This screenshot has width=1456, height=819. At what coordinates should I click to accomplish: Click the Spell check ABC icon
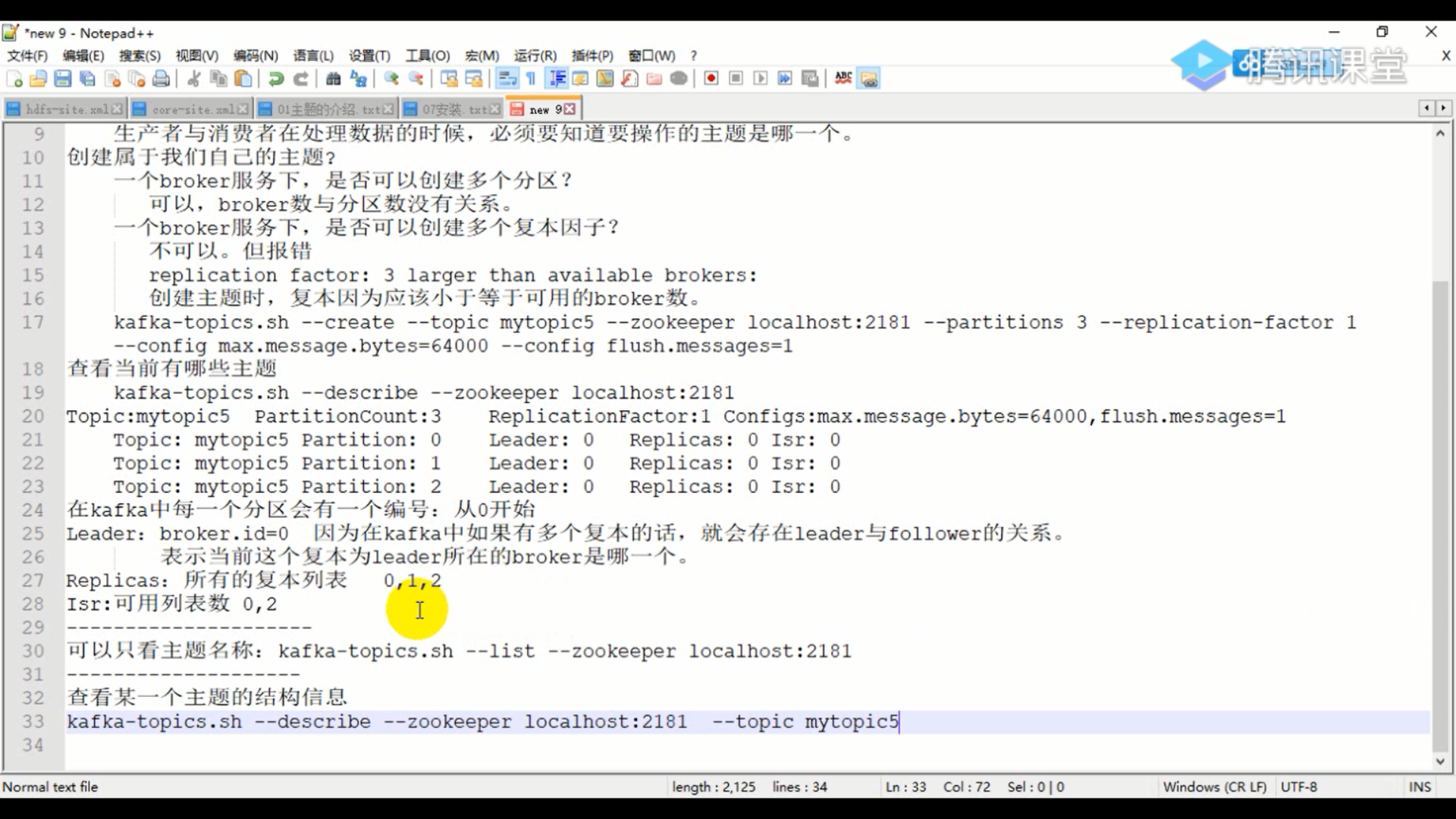pos(843,79)
